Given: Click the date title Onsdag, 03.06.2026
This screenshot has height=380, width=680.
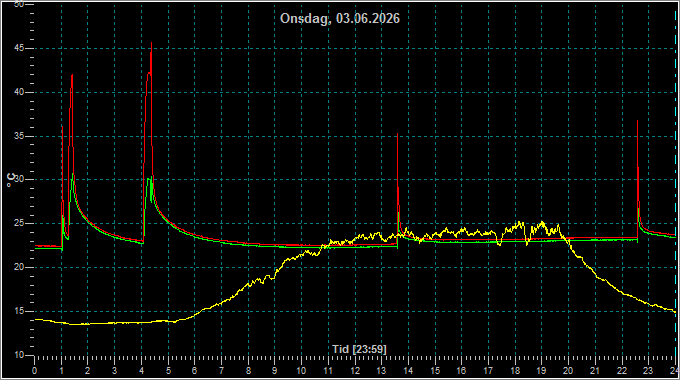Looking at the screenshot, I should (340, 19).
